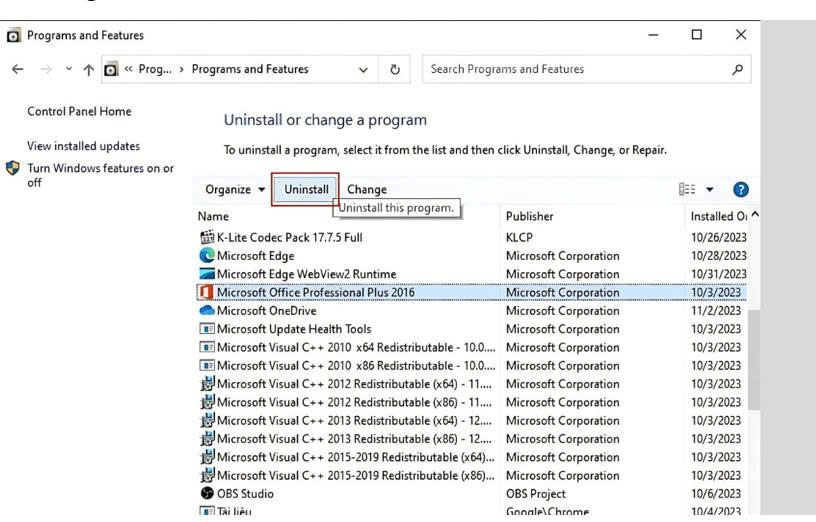Viewport: 816px width, 522px height.
Task: Click the Back navigation arrow
Action: (18, 69)
